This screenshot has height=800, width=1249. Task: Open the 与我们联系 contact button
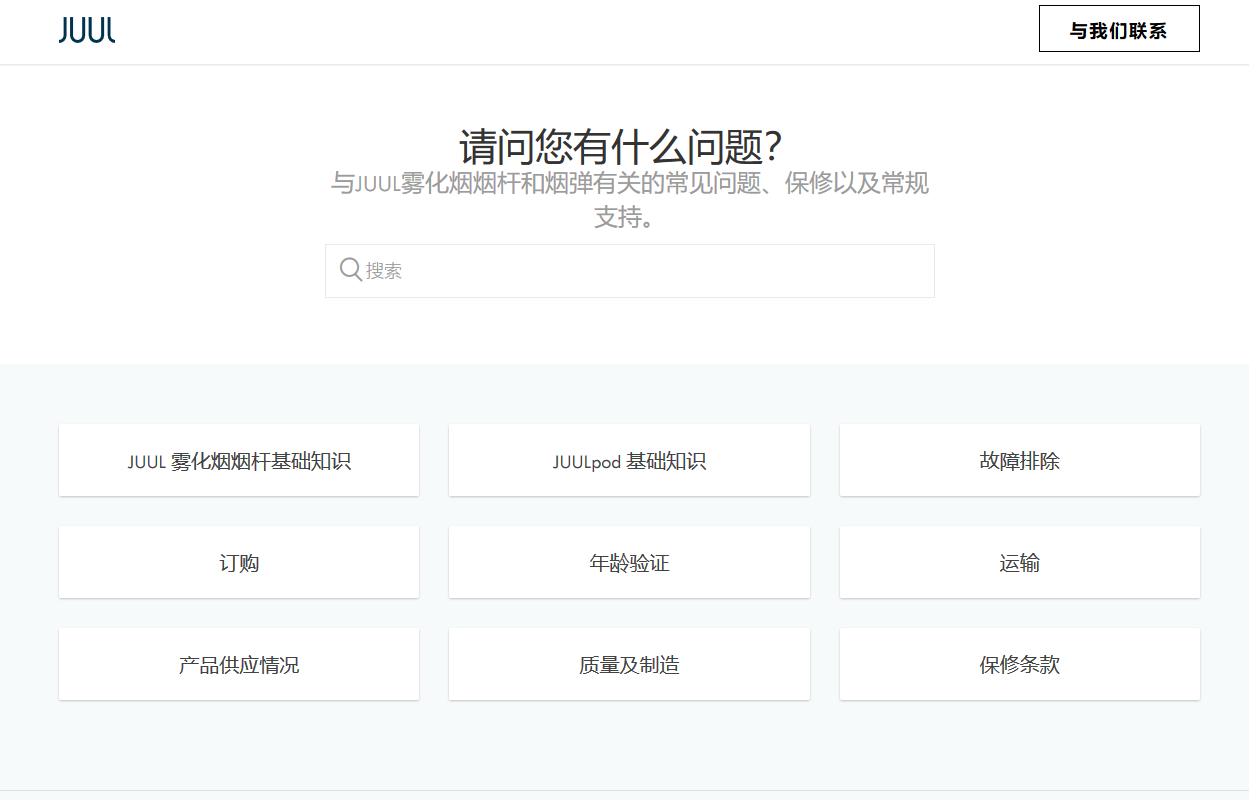coord(1119,29)
